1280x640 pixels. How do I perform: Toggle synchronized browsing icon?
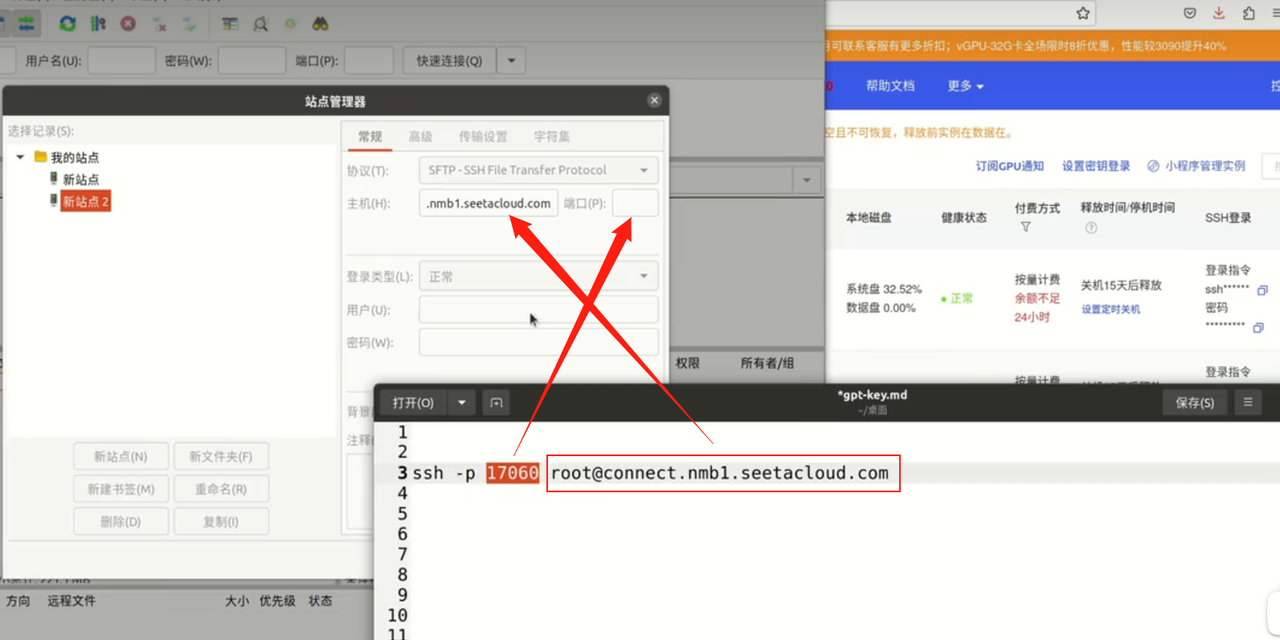pos(290,23)
